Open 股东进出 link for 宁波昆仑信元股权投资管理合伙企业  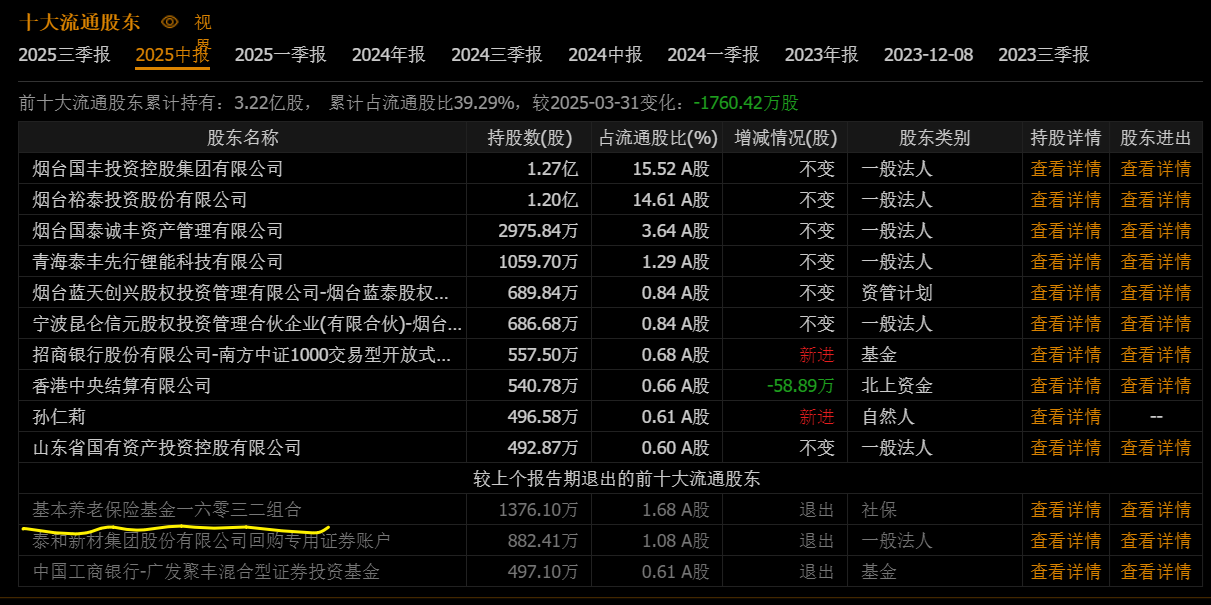click(1156, 324)
